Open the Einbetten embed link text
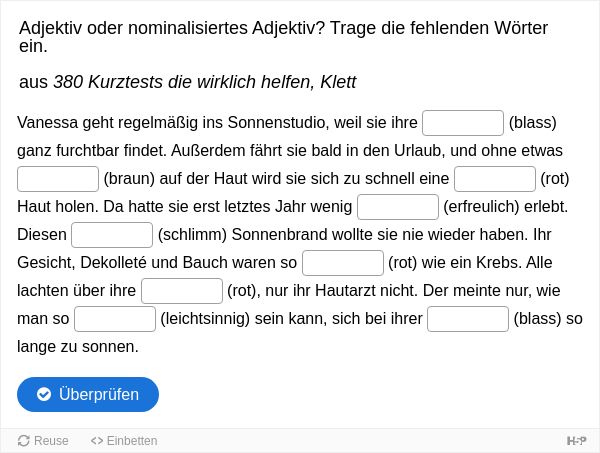 tap(132, 441)
